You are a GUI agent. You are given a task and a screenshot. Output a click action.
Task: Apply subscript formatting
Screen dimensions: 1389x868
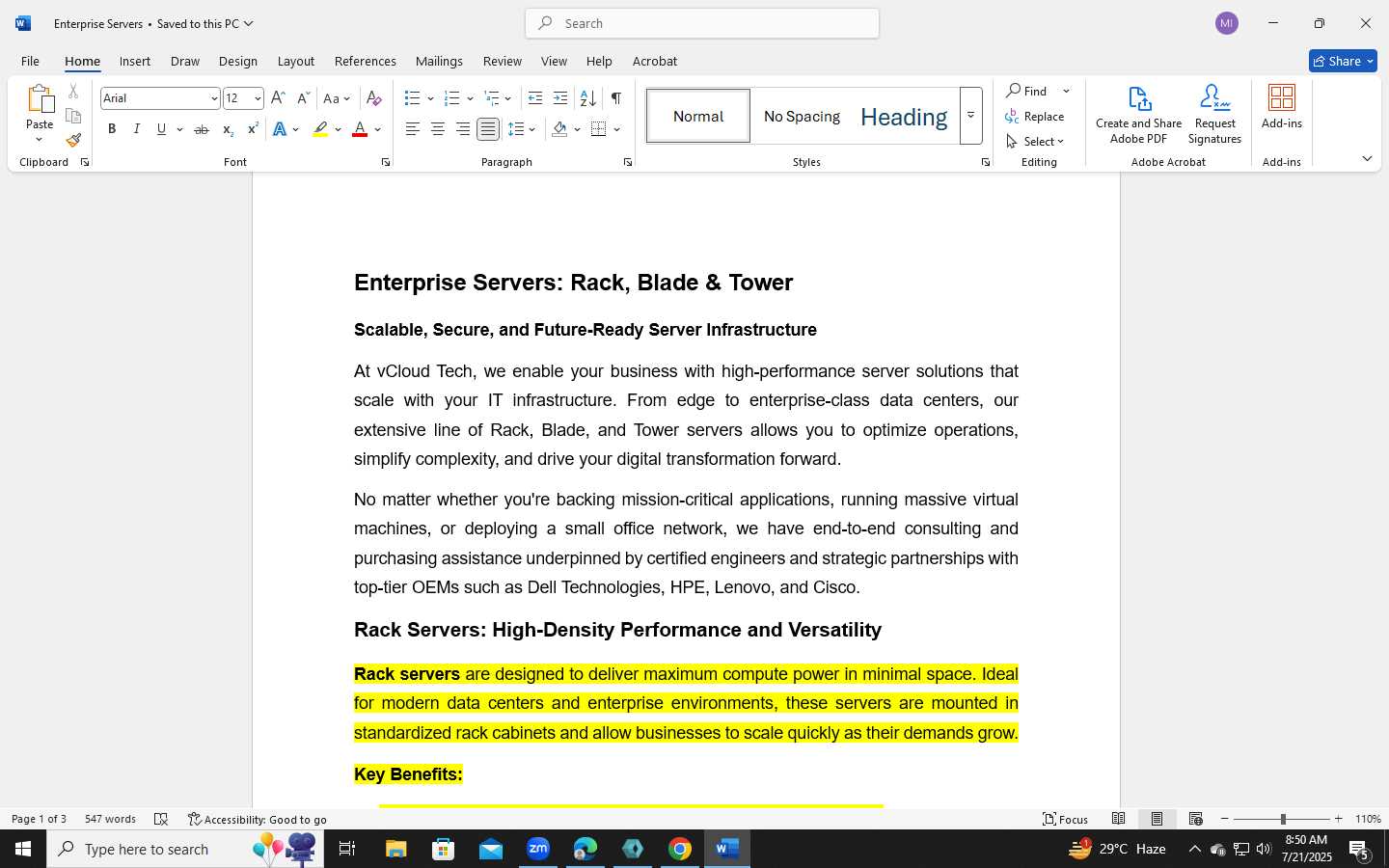coord(228,129)
